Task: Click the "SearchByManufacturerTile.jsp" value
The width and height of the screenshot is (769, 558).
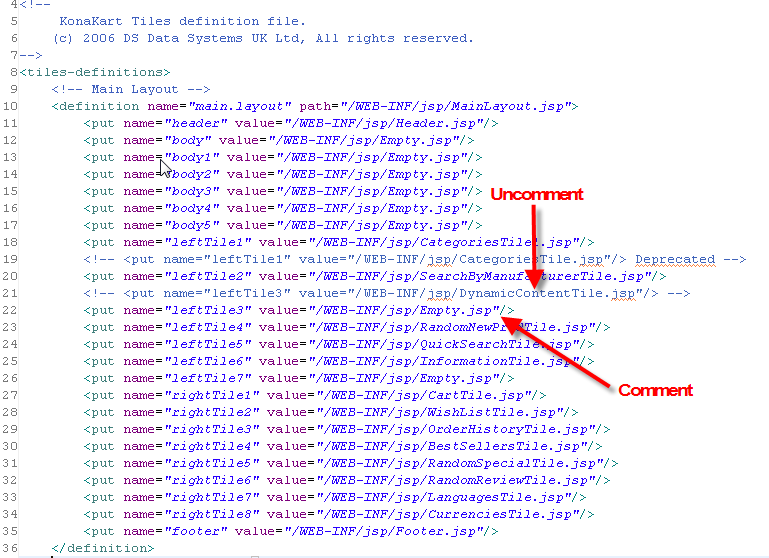Action: point(532,277)
